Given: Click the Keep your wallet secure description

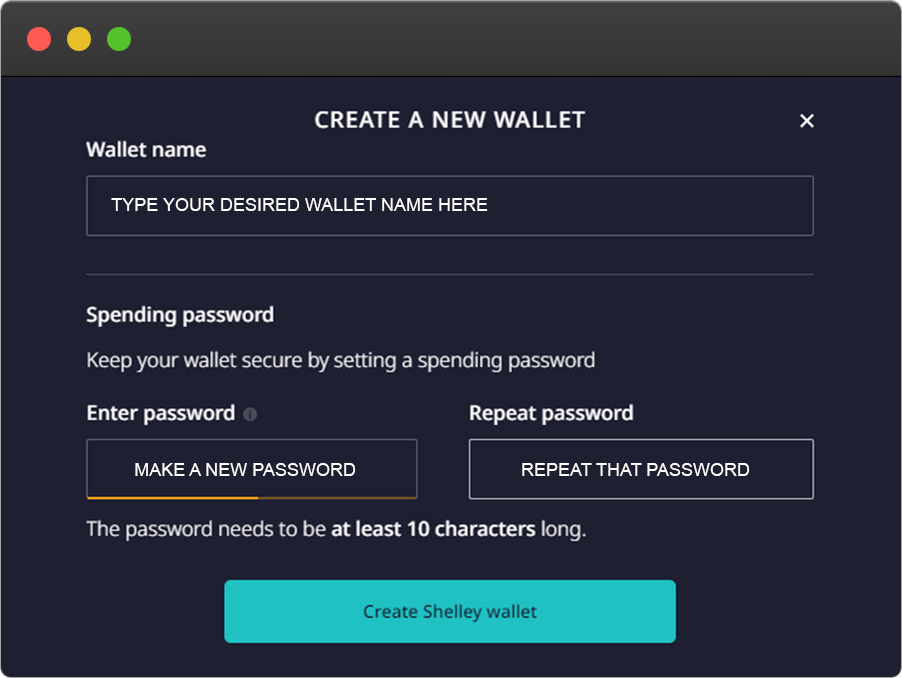Looking at the screenshot, I should [x=341, y=361].
